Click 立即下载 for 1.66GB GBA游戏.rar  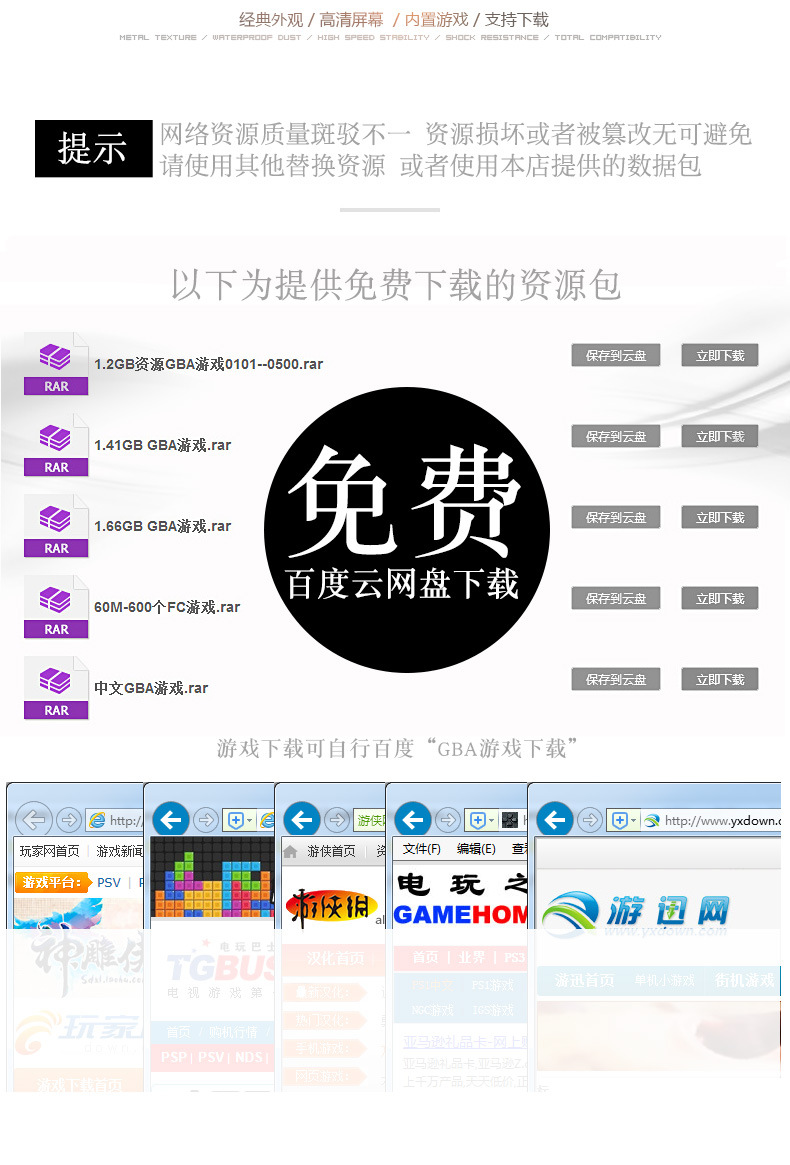click(x=720, y=517)
